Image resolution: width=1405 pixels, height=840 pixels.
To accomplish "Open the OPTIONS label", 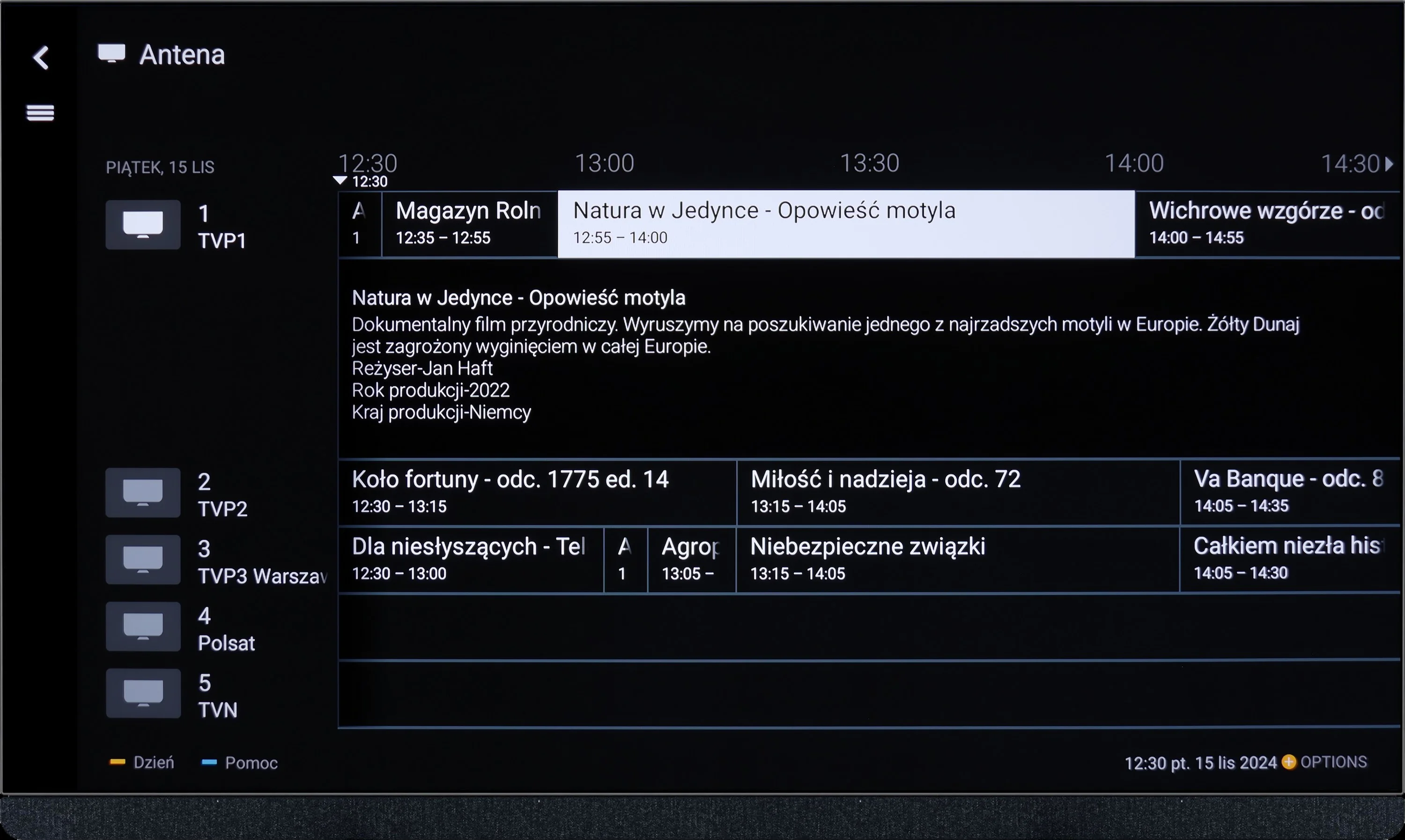I will point(1334,762).
